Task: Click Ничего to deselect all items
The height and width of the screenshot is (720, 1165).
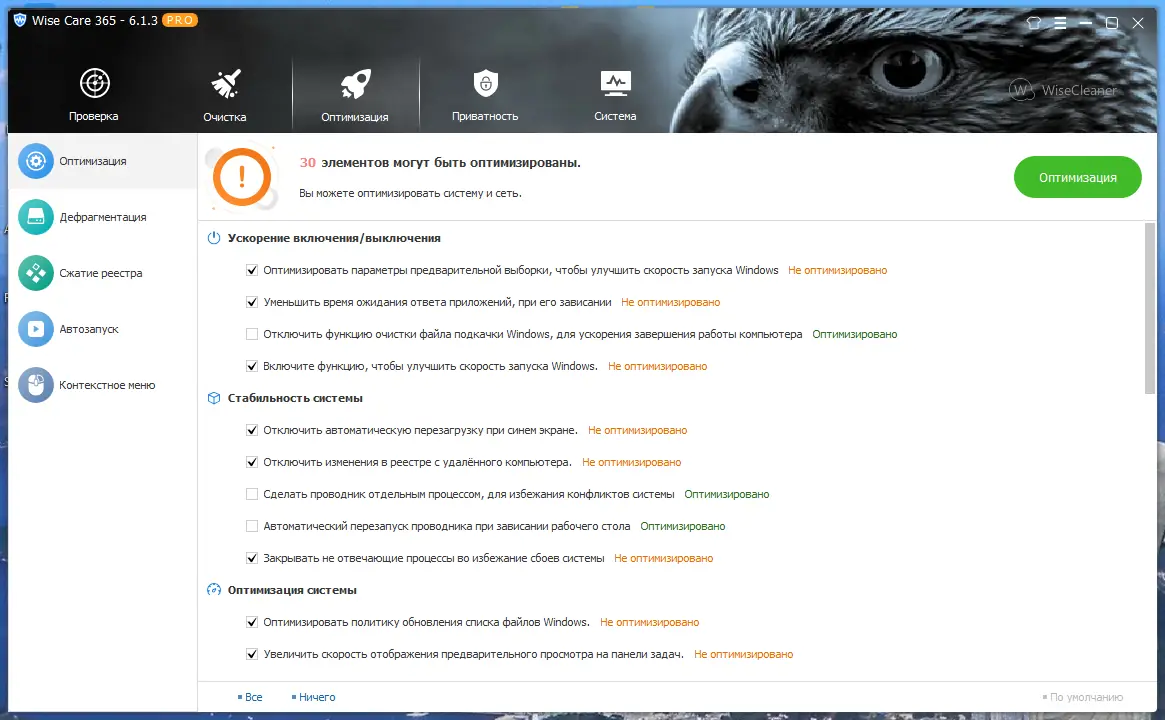Action: pyautogui.click(x=316, y=696)
